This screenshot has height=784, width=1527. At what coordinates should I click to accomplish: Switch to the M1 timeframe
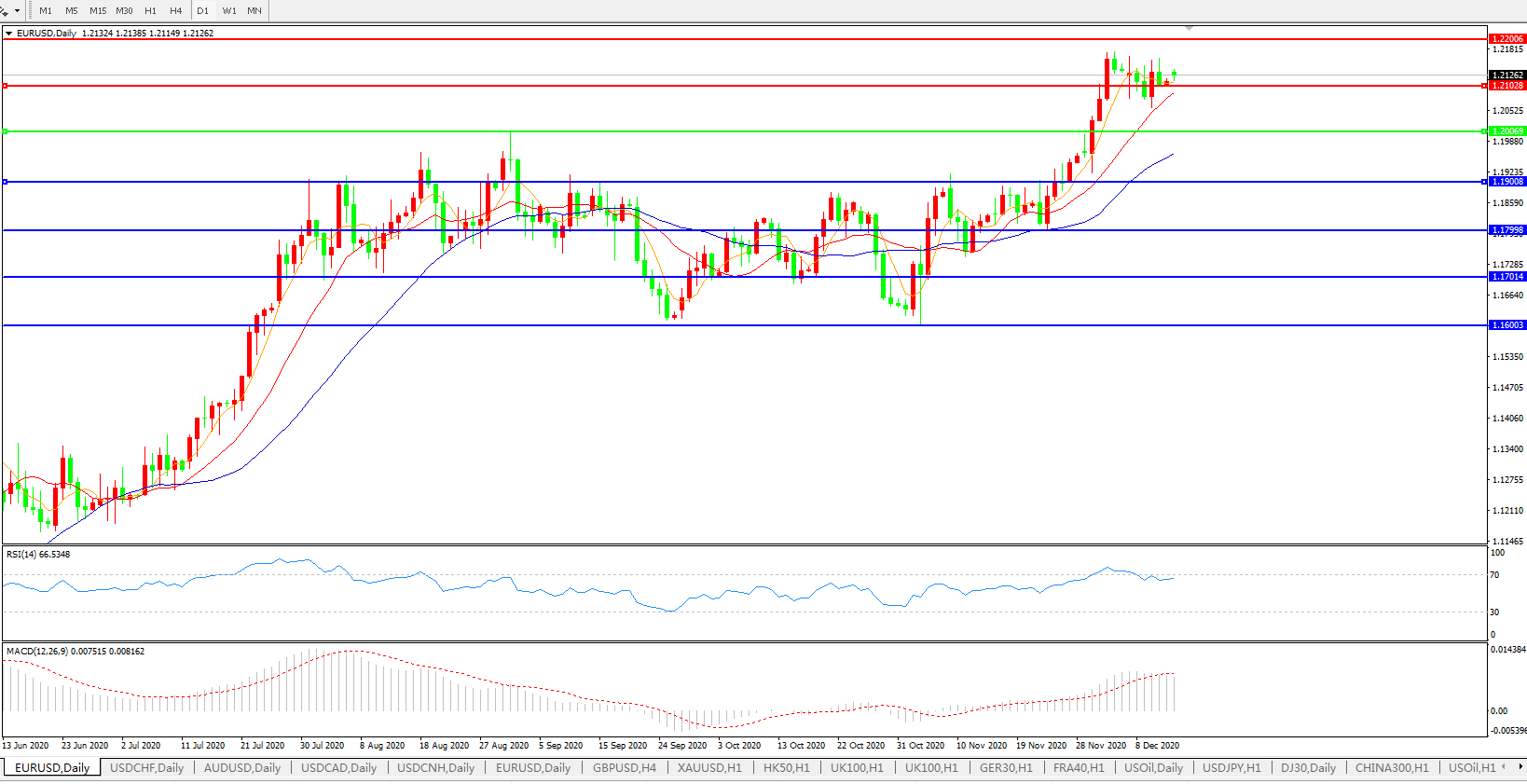(46, 11)
